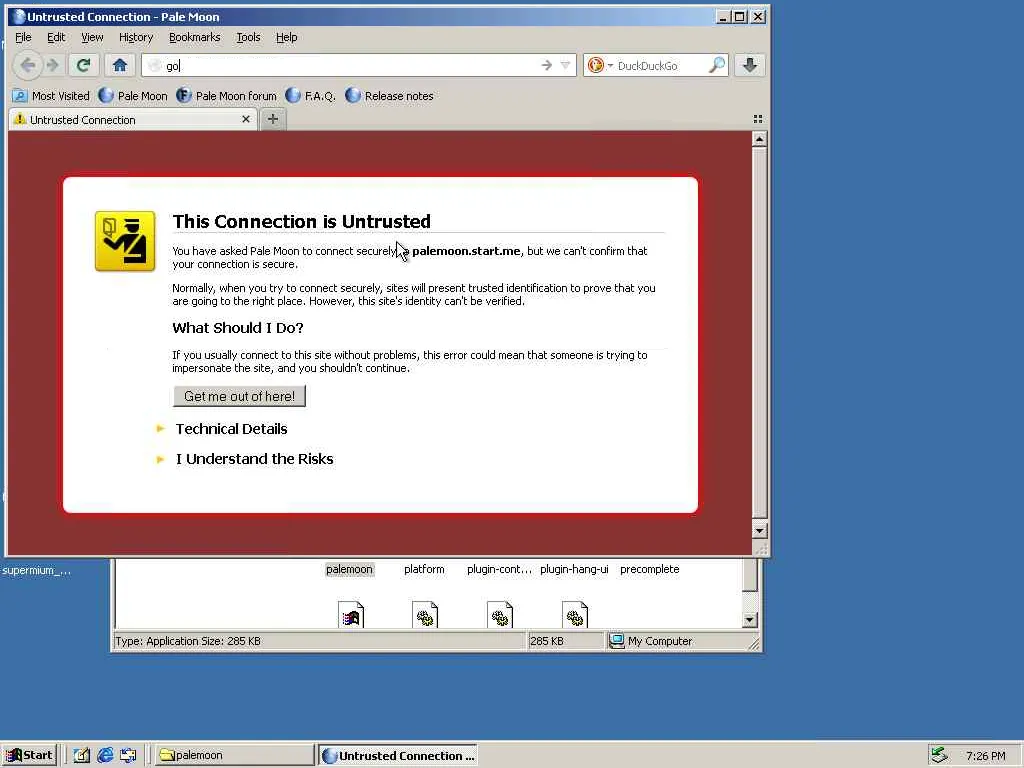
Task: Click the page scrollbar down arrow
Action: tap(759, 530)
